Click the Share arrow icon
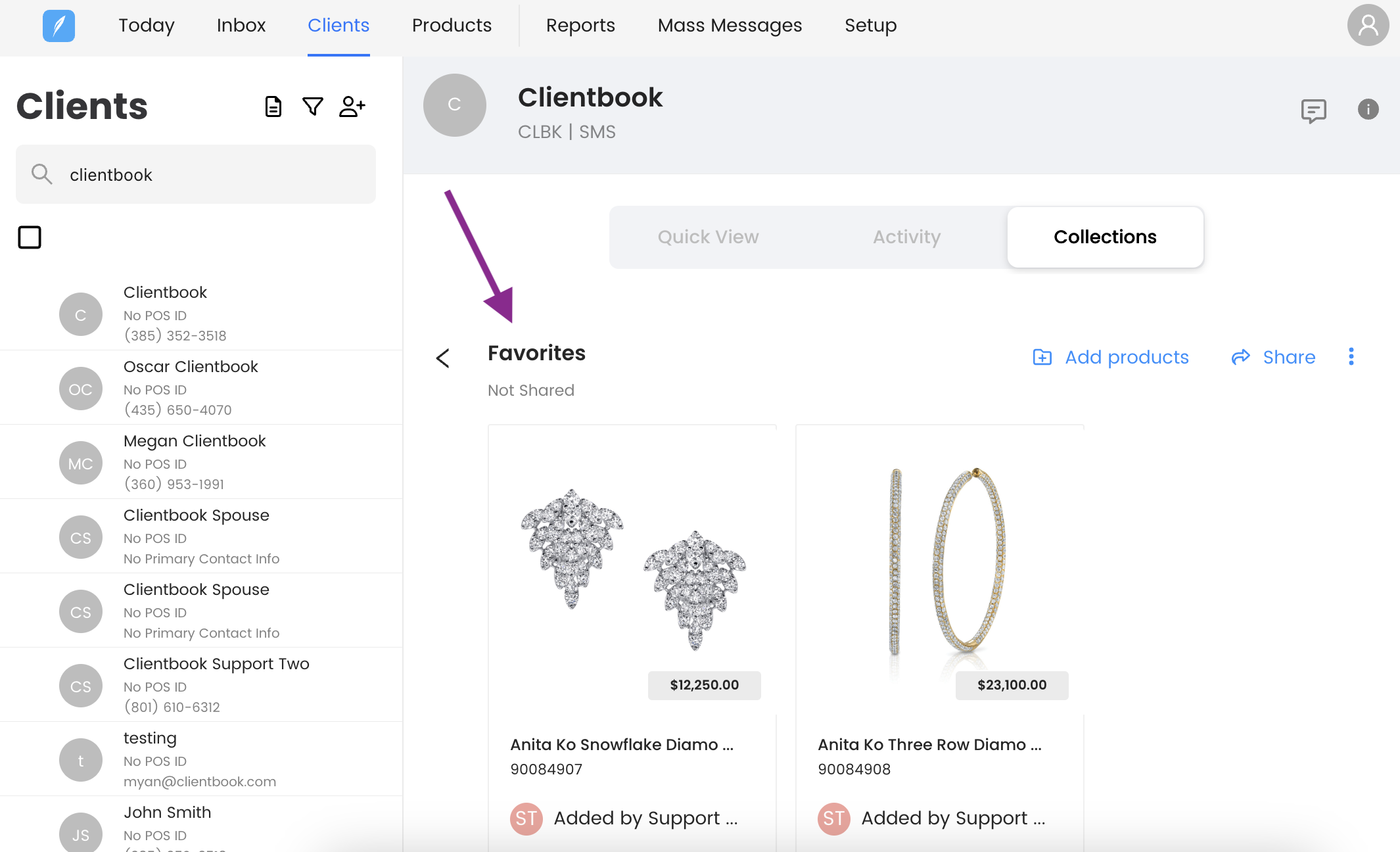Viewport: 1400px width, 852px height. (x=1240, y=357)
